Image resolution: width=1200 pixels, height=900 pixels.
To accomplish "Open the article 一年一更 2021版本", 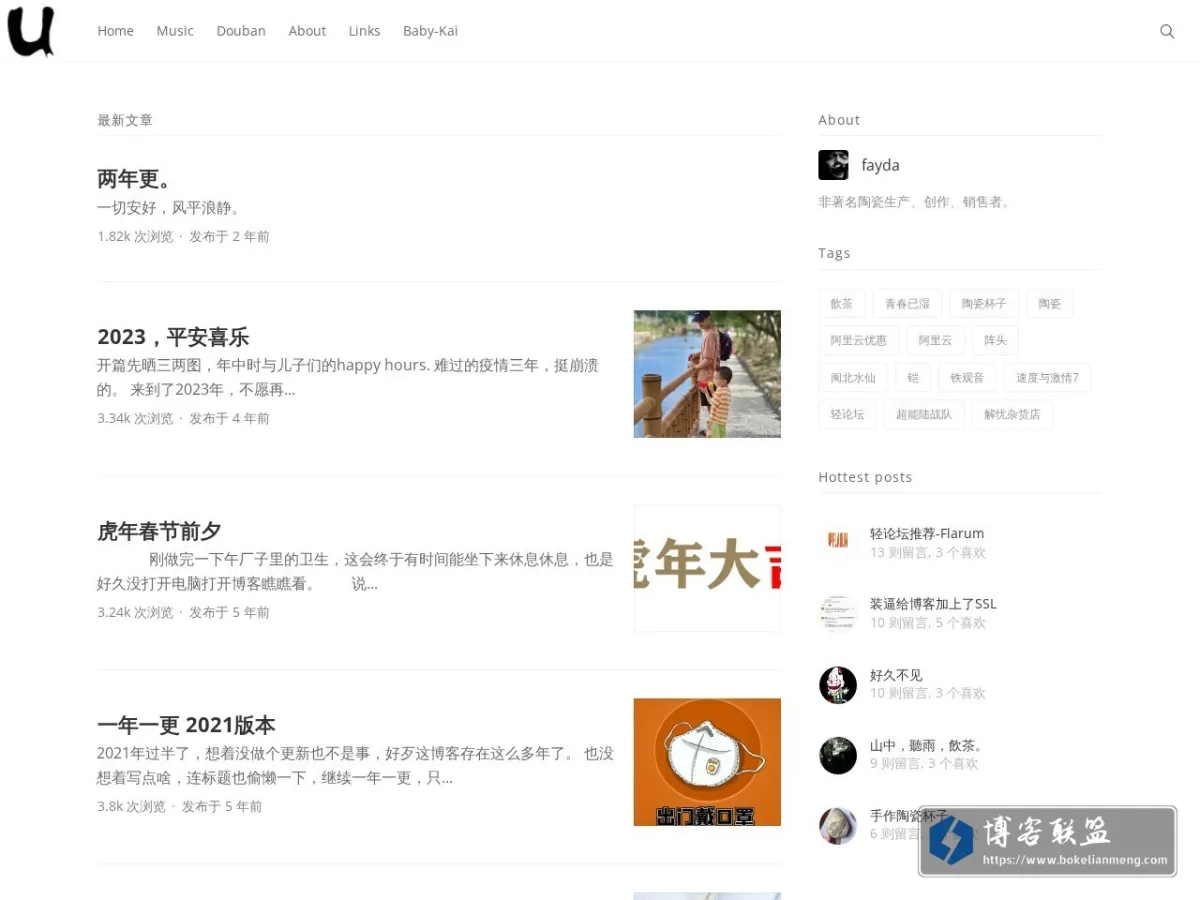I will pos(186,725).
